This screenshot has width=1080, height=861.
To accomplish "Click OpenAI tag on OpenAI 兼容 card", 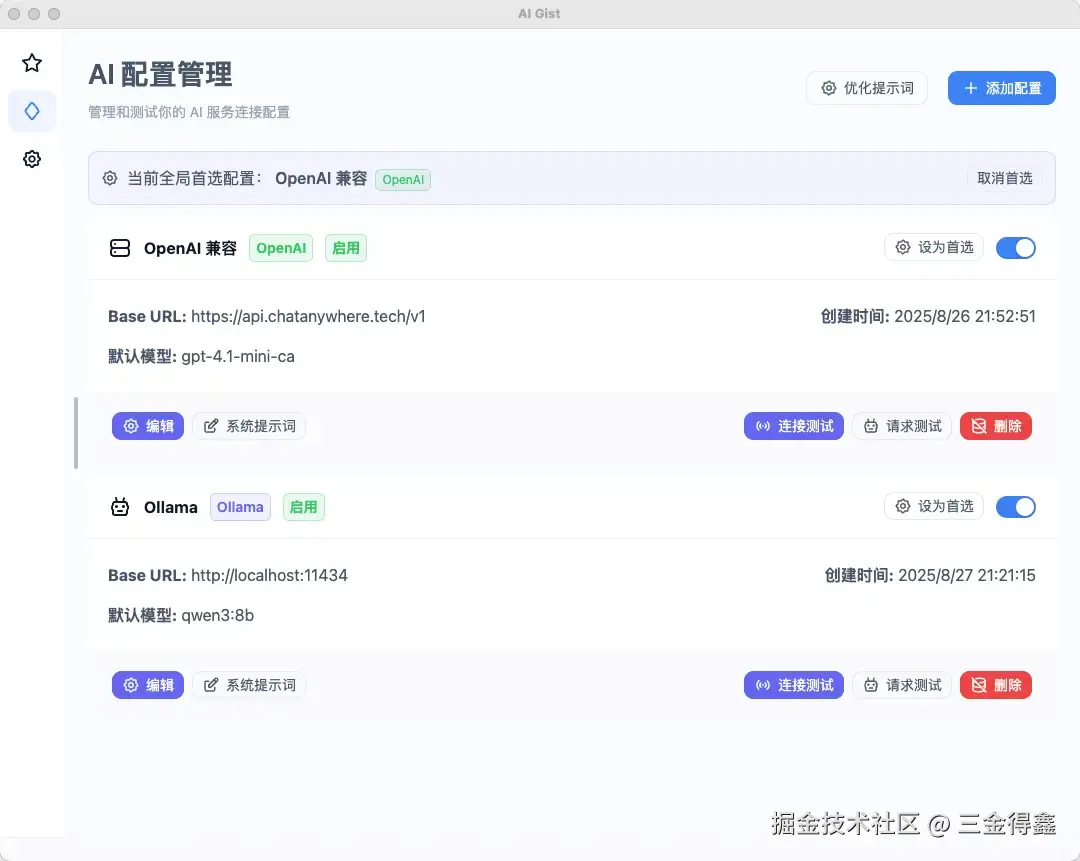I will (x=281, y=248).
